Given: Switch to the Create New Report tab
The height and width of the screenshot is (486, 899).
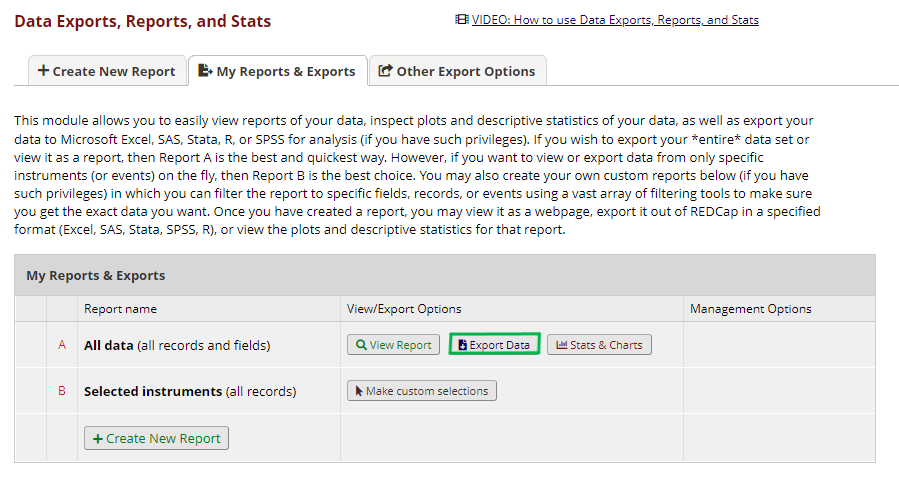Looking at the screenshot, I should 106,71.
